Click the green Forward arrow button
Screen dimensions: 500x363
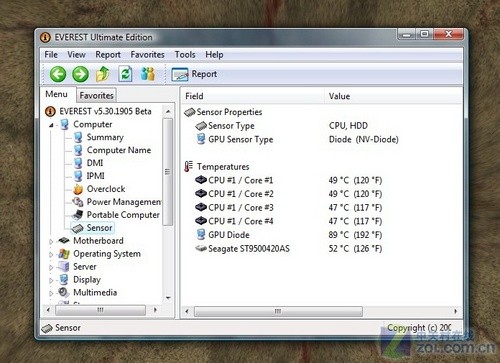80,74
